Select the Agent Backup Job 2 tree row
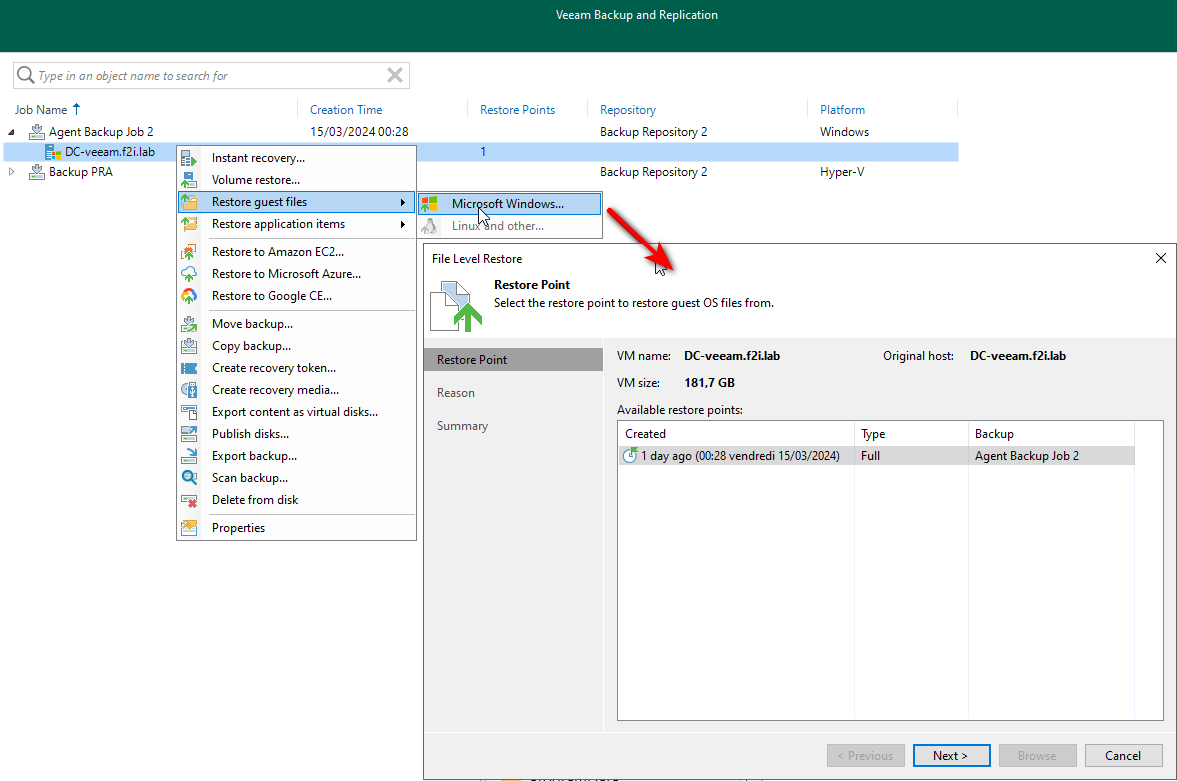1177x781 pixels. pyautogui.click(x=480, y=132)
